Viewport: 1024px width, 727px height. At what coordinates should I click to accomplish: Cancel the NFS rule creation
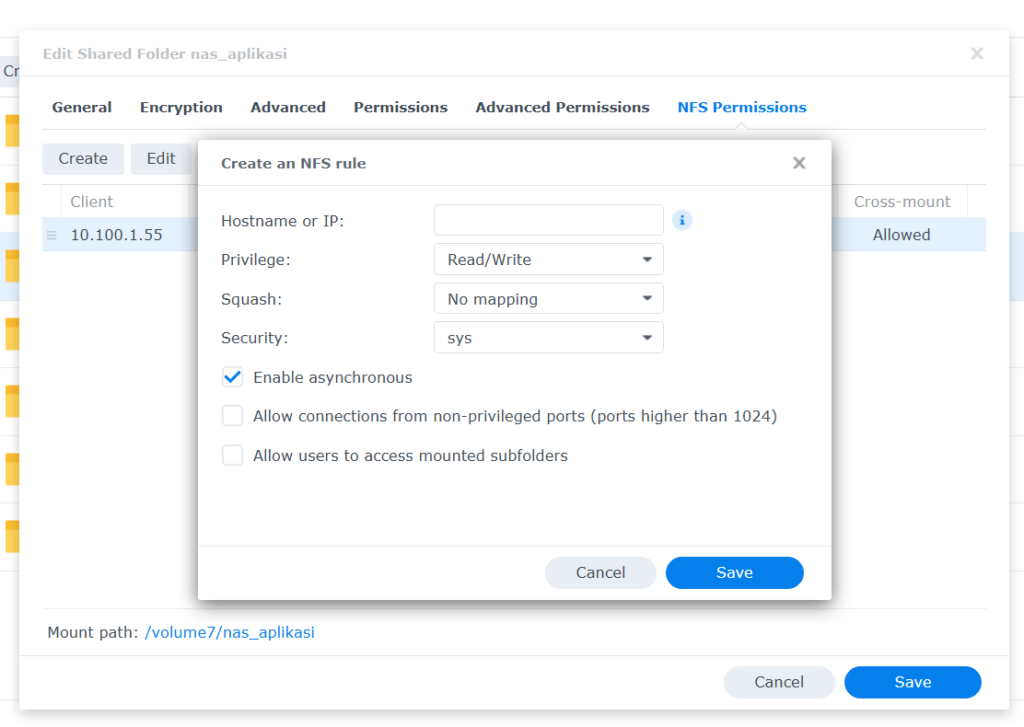600,572
